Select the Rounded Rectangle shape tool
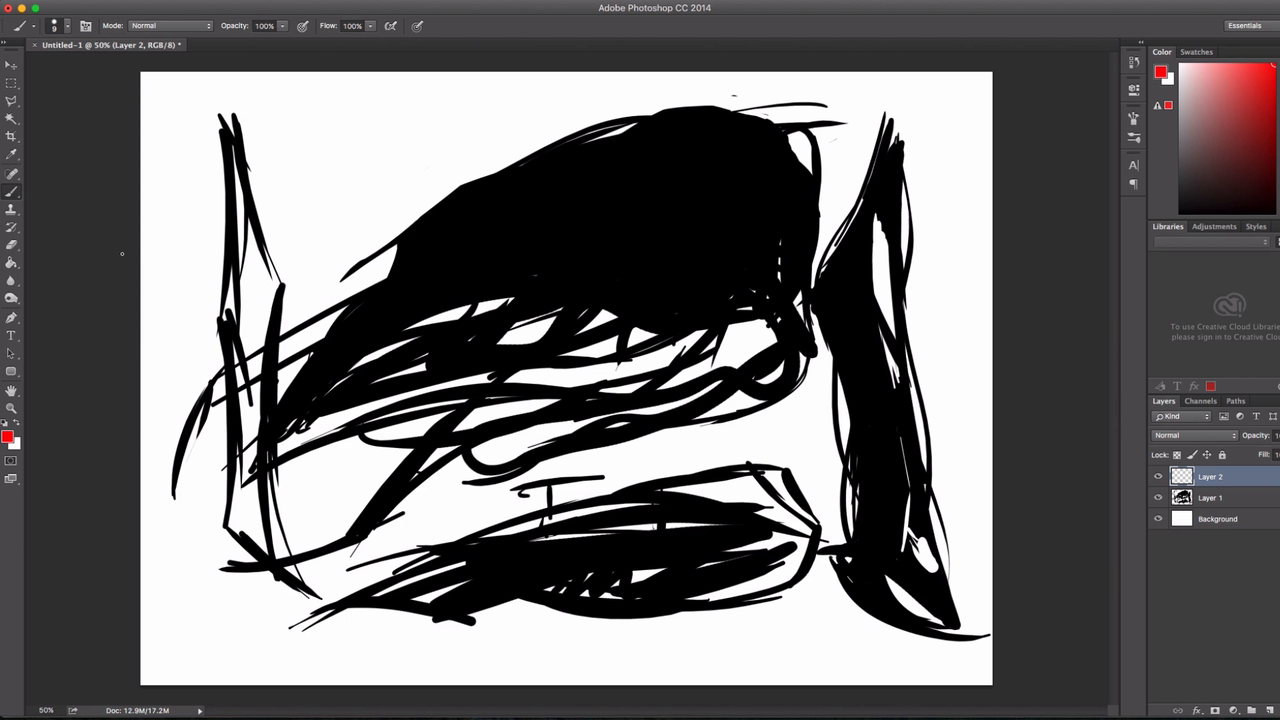Screen dimensions: 1280x720 point(11,372)
